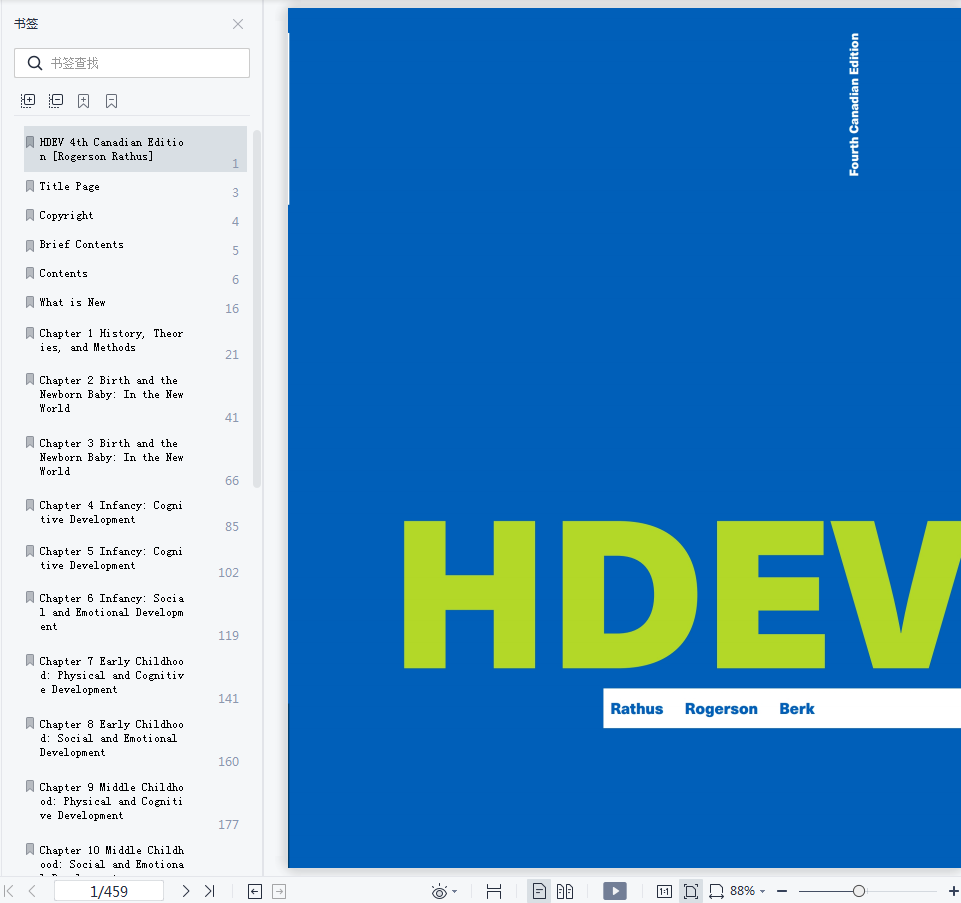The image size is (961, 903).
Task: Click the bookmark flag icon beside What is New
Action: [29, 302]
